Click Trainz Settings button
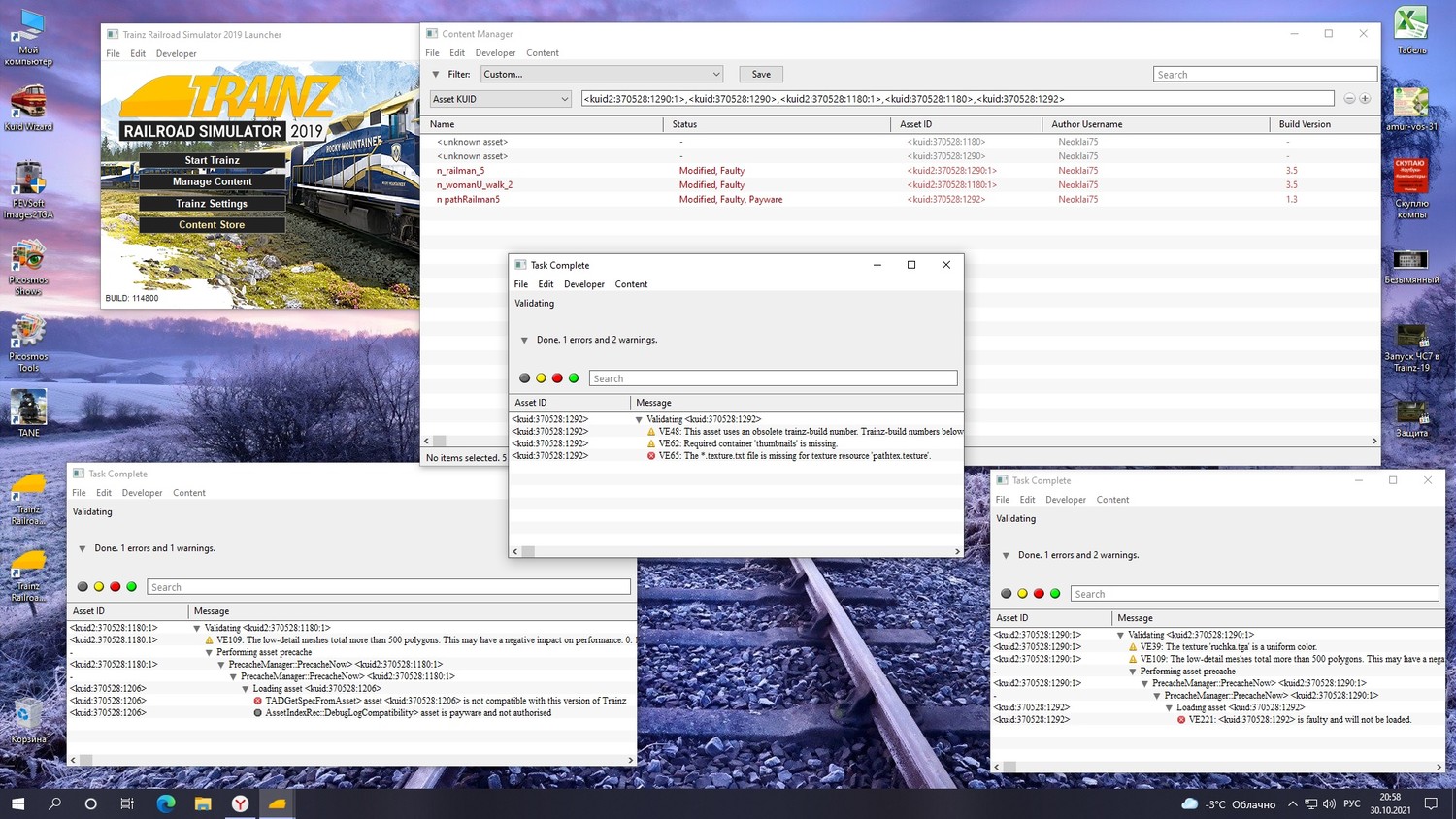1456x819 pixels. (213, 204)
